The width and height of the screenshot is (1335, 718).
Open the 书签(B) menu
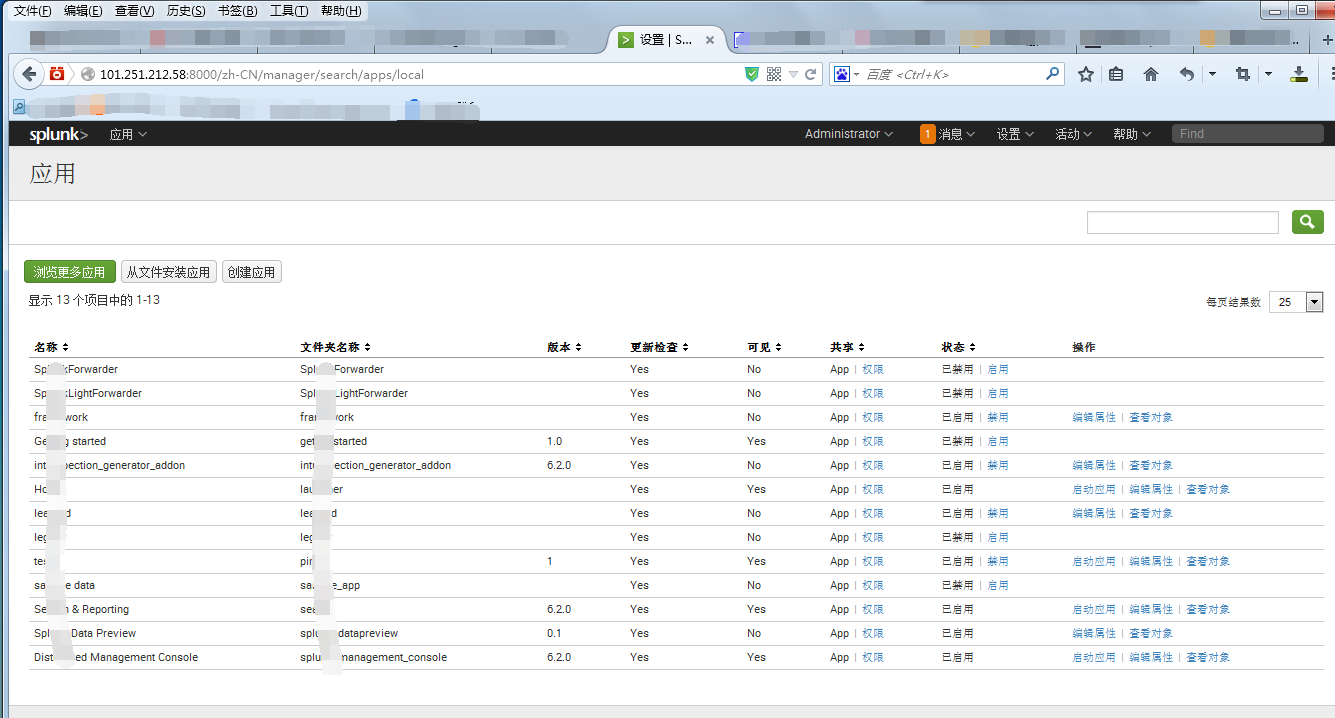pyautogui.click(x=237, y=11)
